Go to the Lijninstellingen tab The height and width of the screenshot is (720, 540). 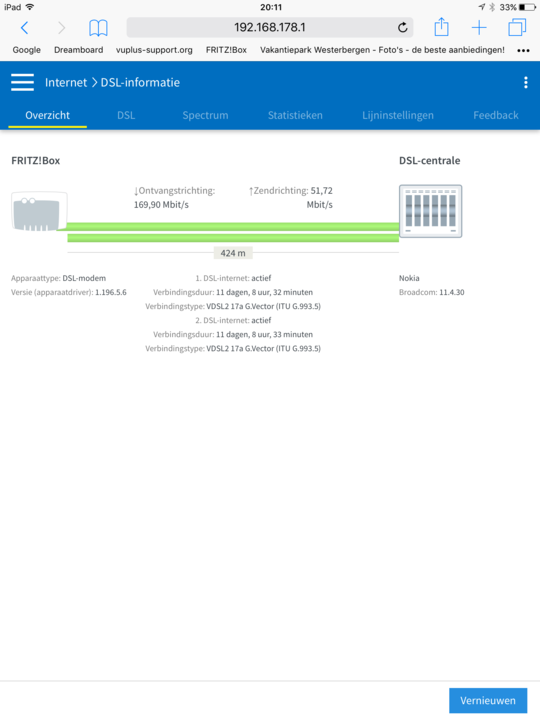click(x=398, y=115)
